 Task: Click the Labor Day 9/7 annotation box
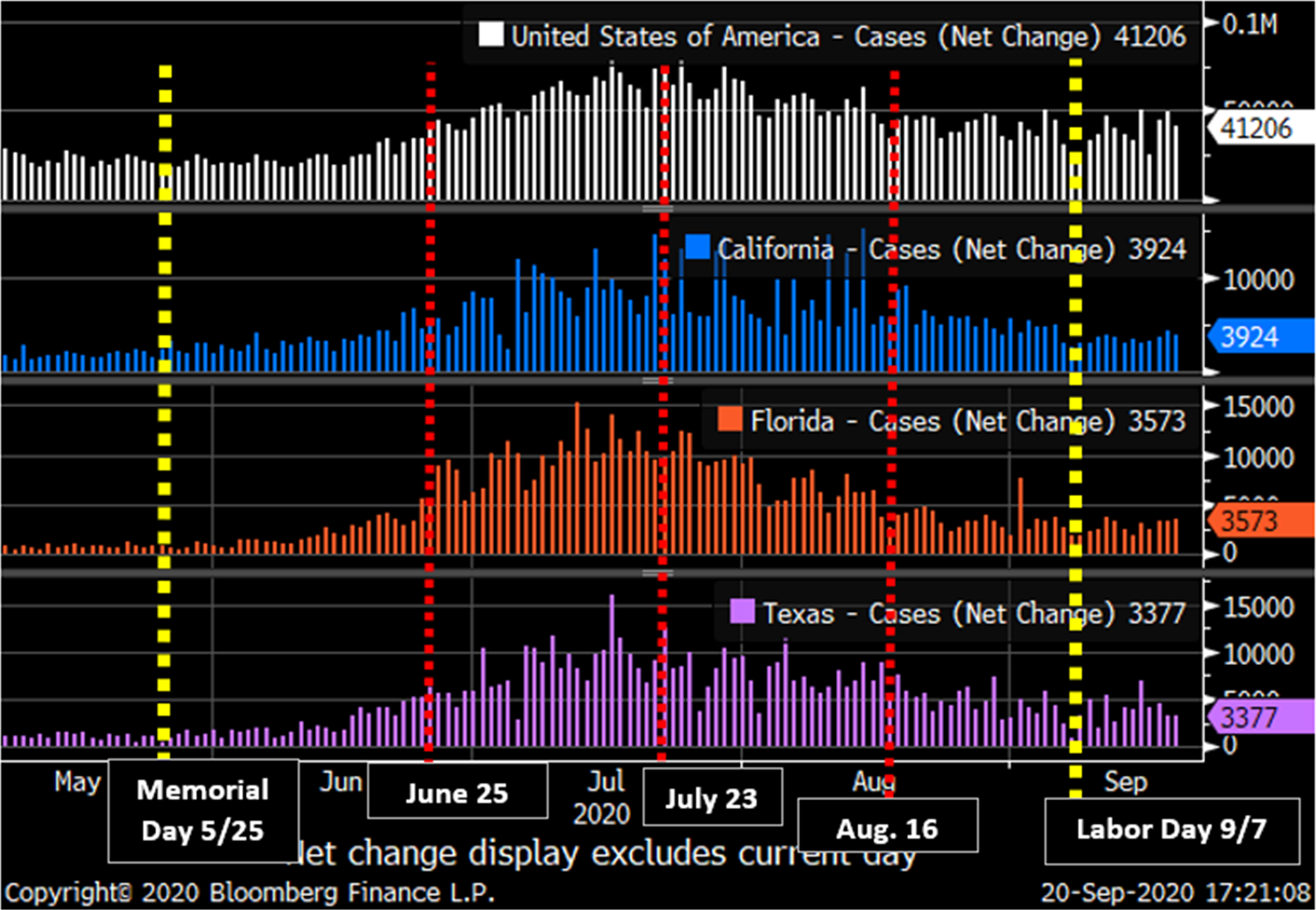(x=1170, y=828)
